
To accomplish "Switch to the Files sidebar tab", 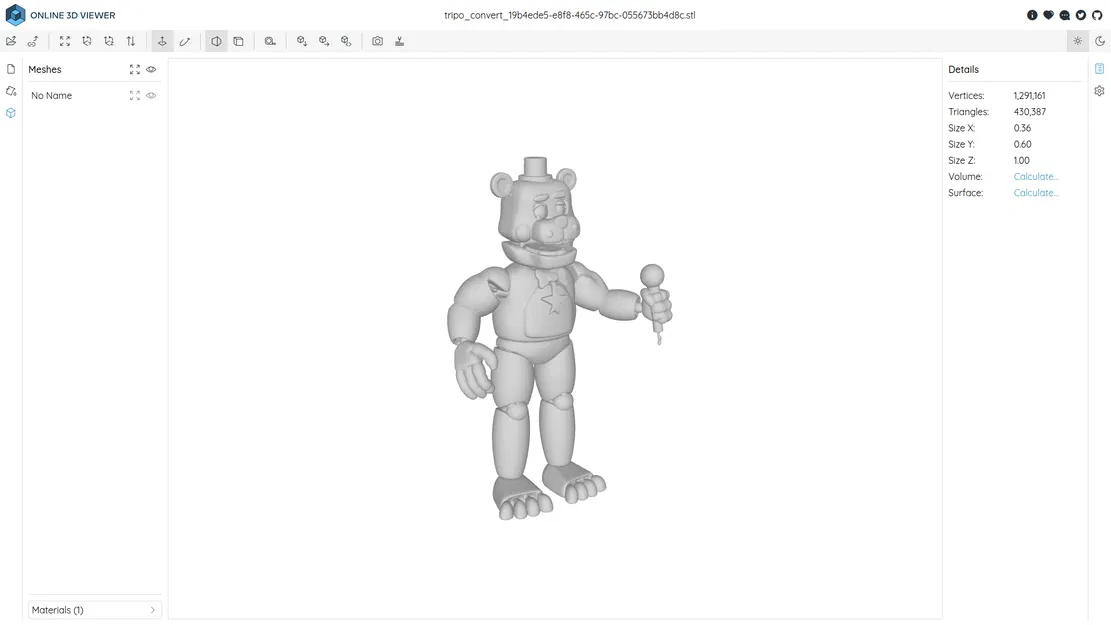I will pos(10,68).
